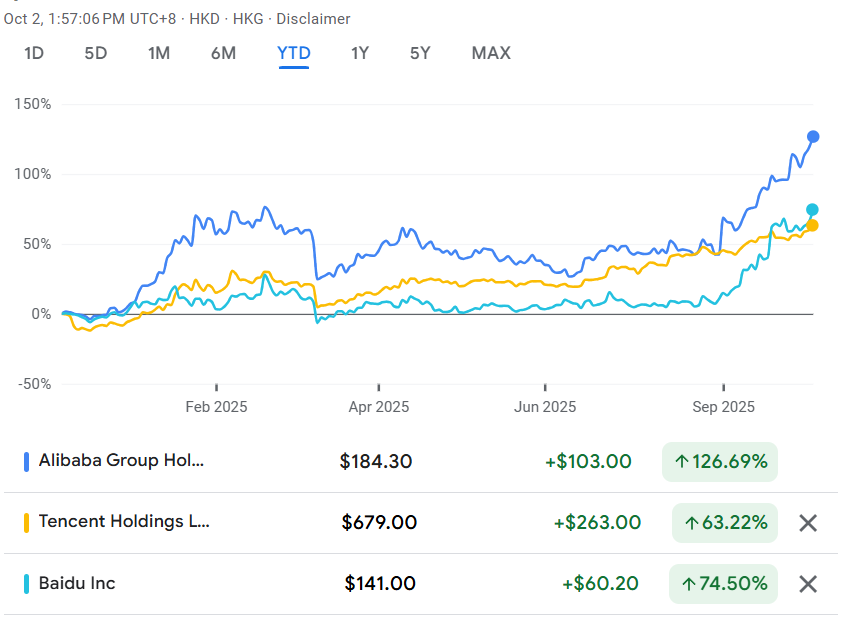Switch chart to 6M range
842x619 pixels.
223,53
